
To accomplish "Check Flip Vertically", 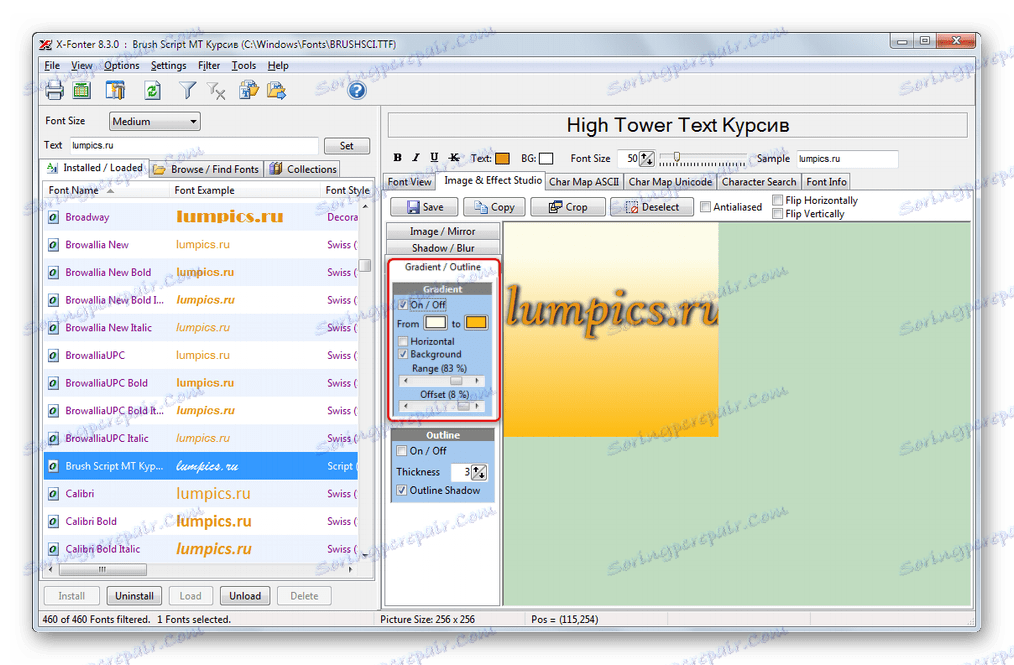I will (x=778, y=213).
